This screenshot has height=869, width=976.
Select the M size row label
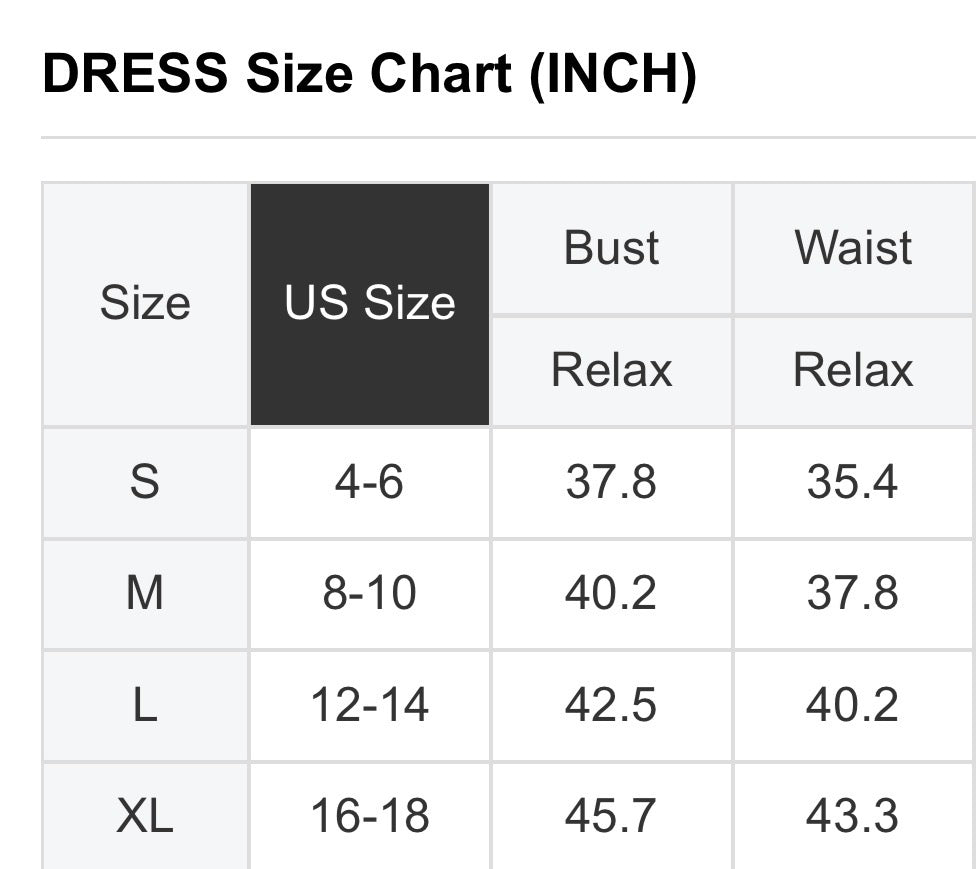[145, 594]
